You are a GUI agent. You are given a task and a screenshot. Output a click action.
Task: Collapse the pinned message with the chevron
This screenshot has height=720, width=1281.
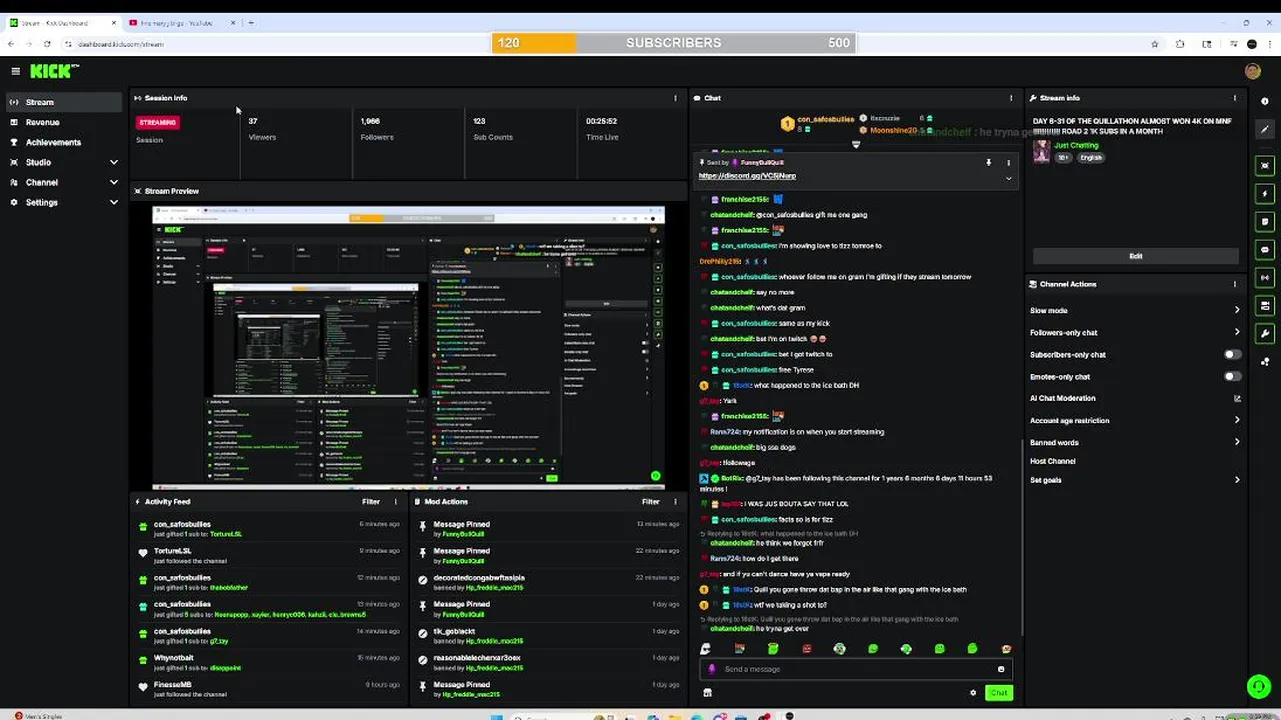tap(1008, 178)
